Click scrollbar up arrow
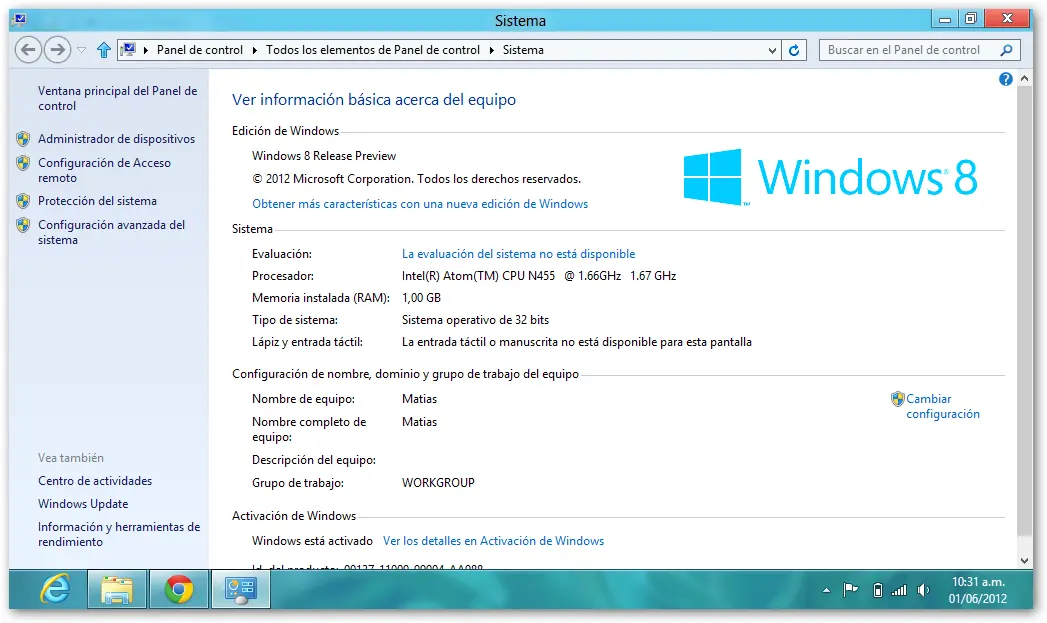Viewport: 1047px width, 623px height. tap(1024, 79)
